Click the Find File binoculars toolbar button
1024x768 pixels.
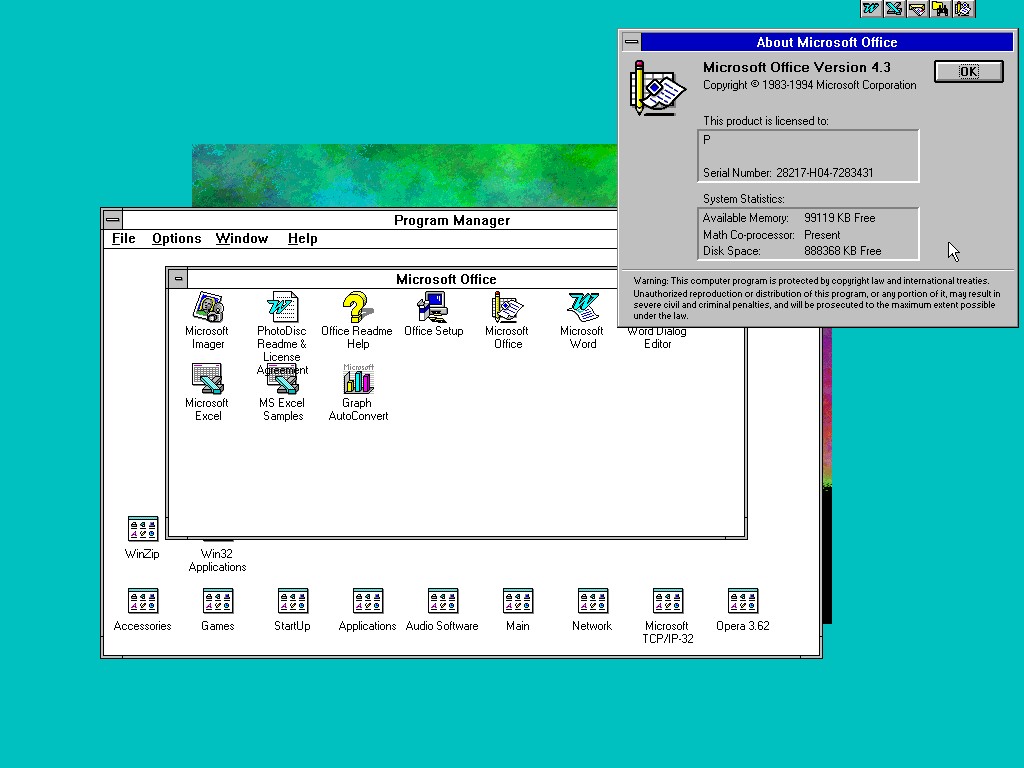(940, 9)
